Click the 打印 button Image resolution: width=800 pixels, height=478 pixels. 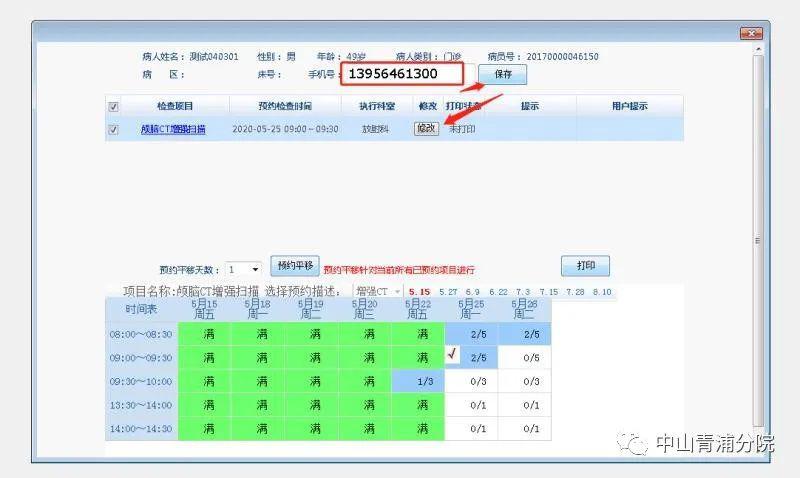585,266
